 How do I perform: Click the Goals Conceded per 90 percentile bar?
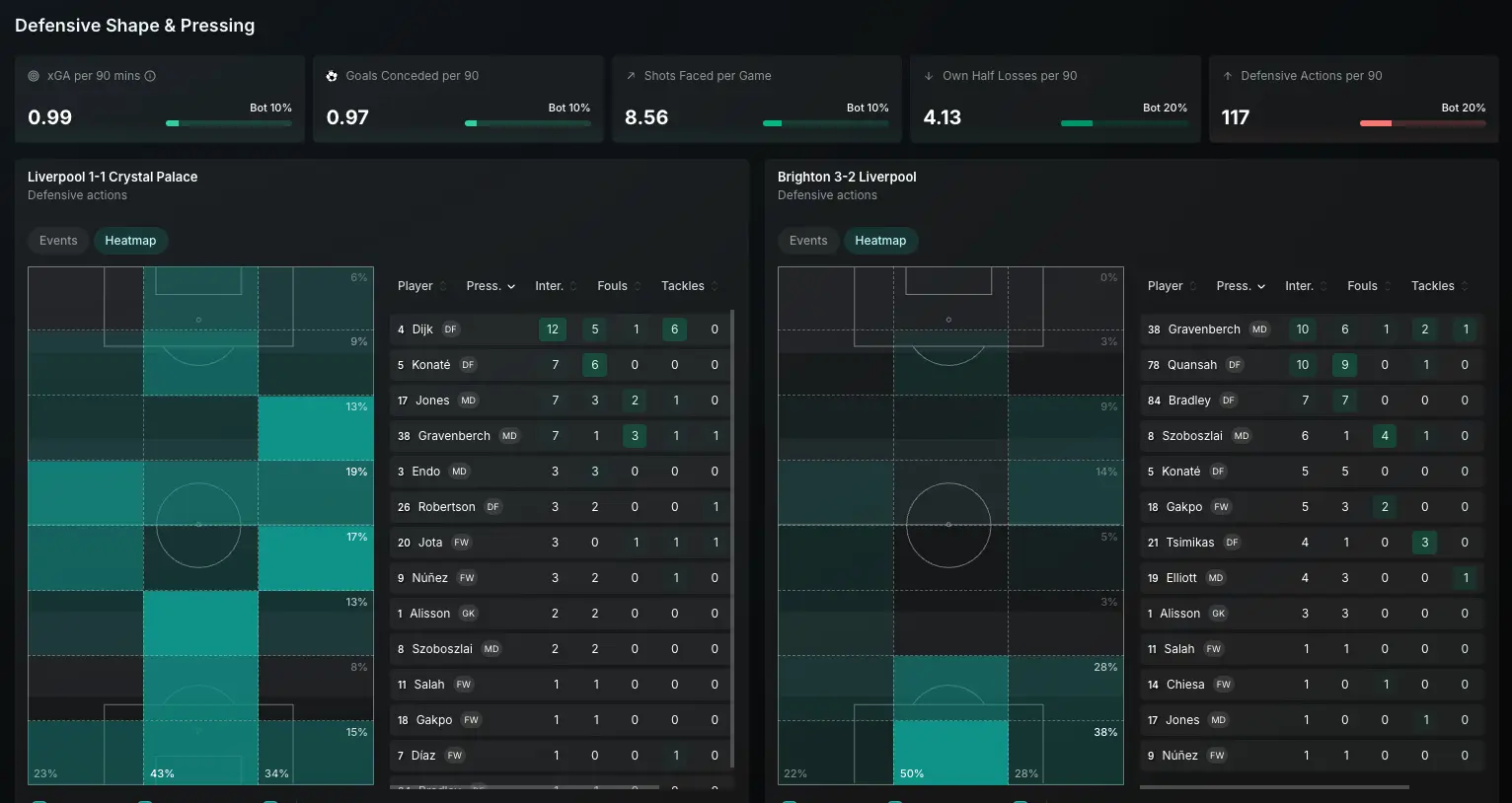click(527, 123)
